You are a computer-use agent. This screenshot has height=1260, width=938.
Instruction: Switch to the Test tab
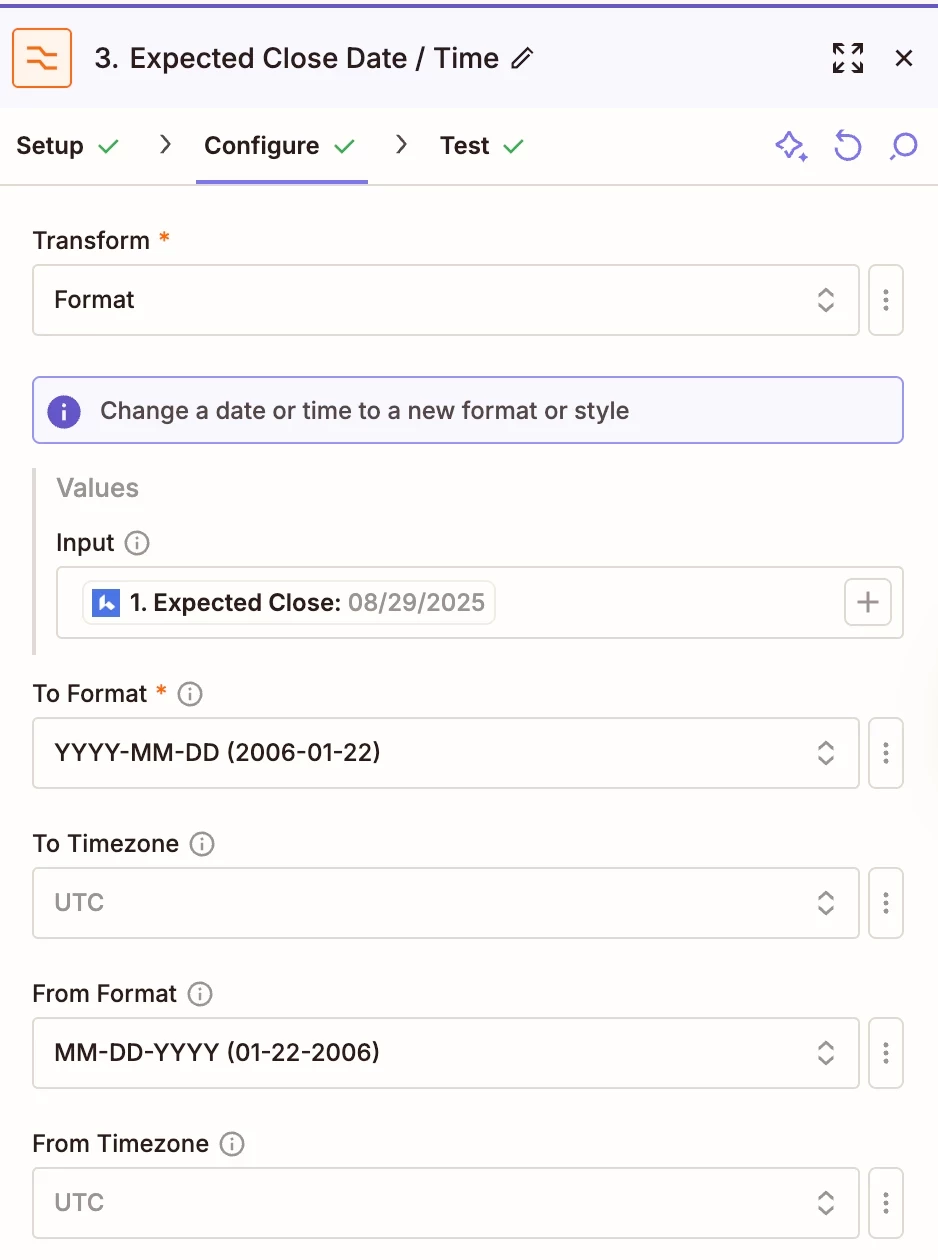482,146
